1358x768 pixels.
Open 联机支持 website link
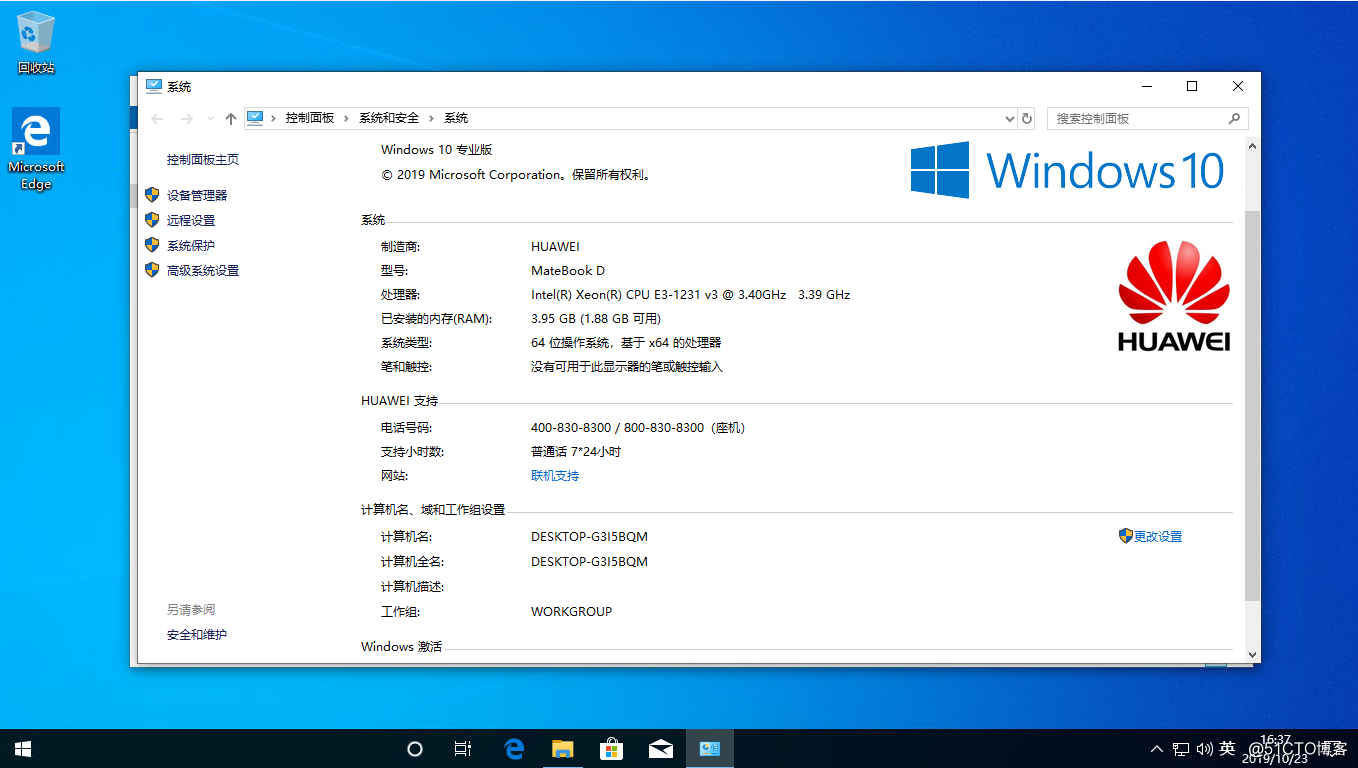(x=555, y=476)
